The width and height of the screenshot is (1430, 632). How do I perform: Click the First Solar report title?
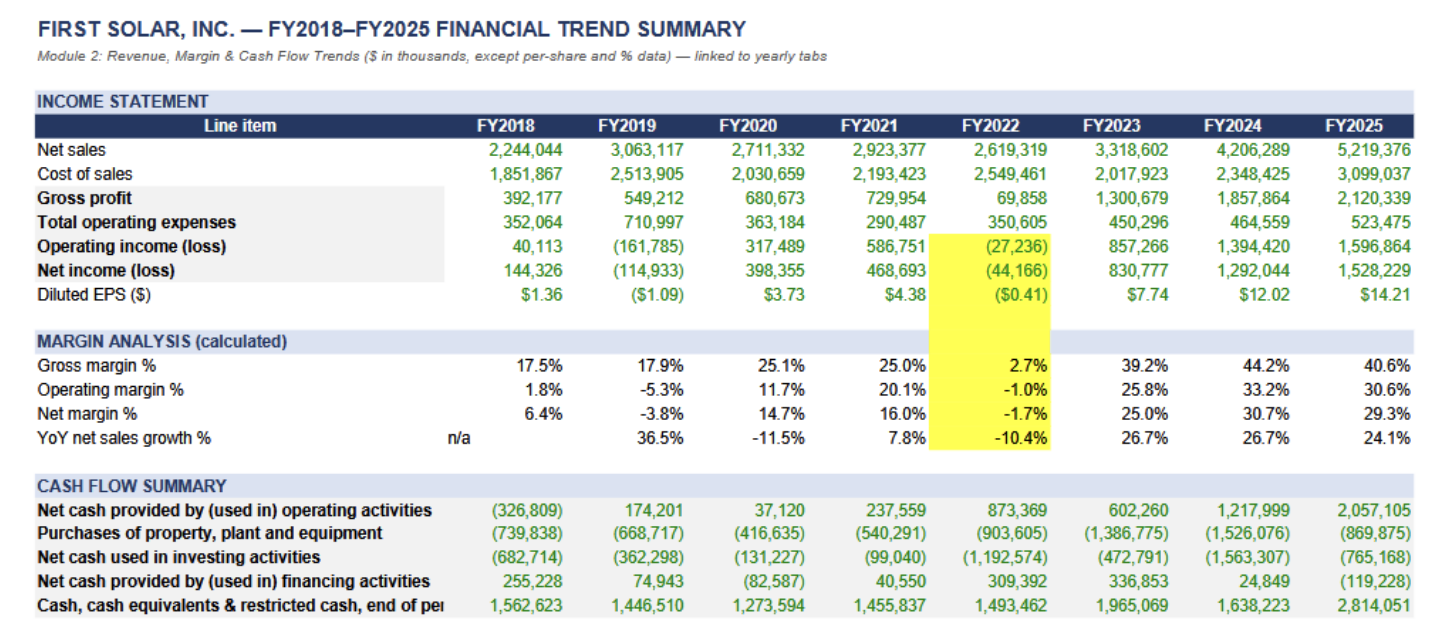[391, 29]
